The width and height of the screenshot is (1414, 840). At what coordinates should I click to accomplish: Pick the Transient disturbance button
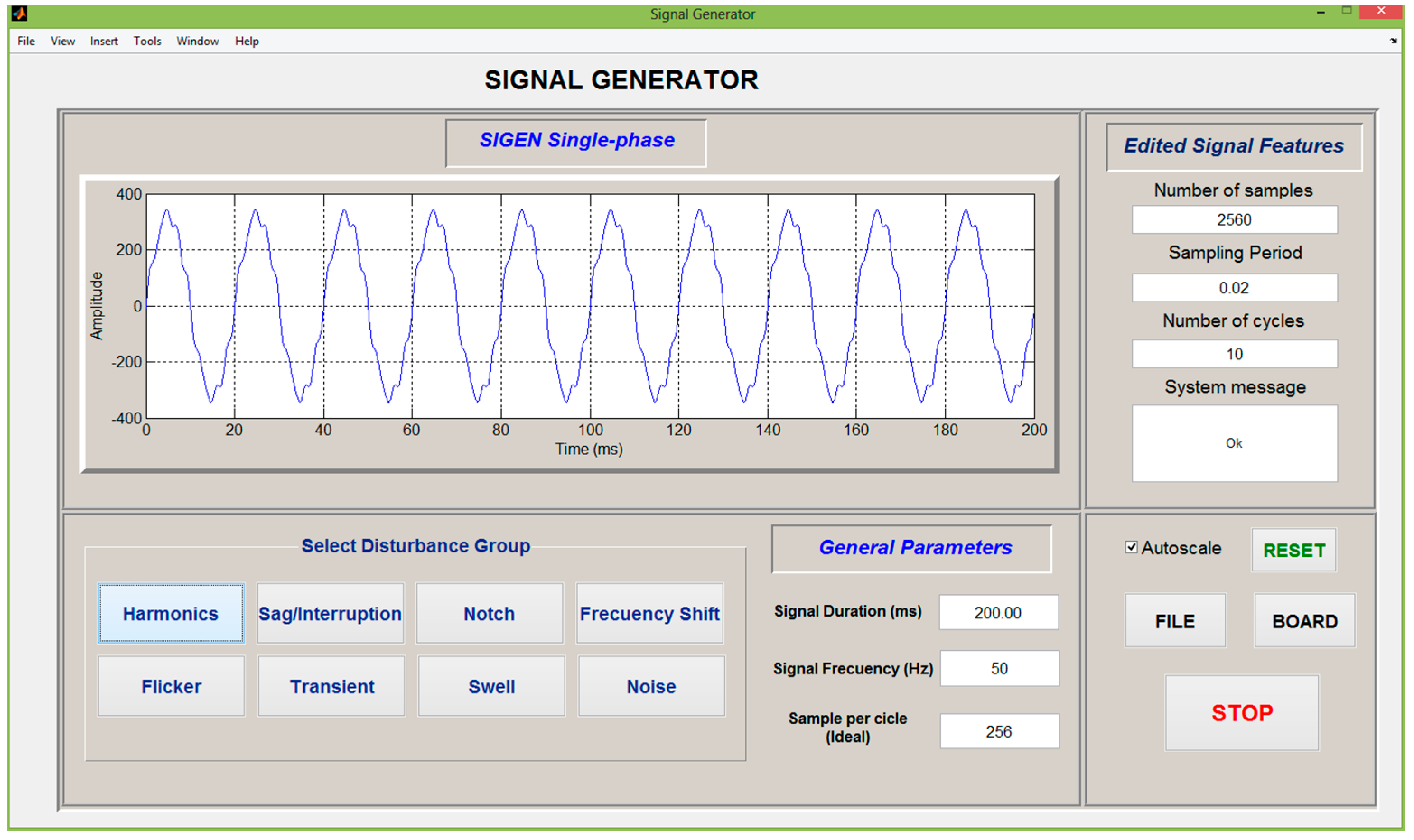pos(332,687)
